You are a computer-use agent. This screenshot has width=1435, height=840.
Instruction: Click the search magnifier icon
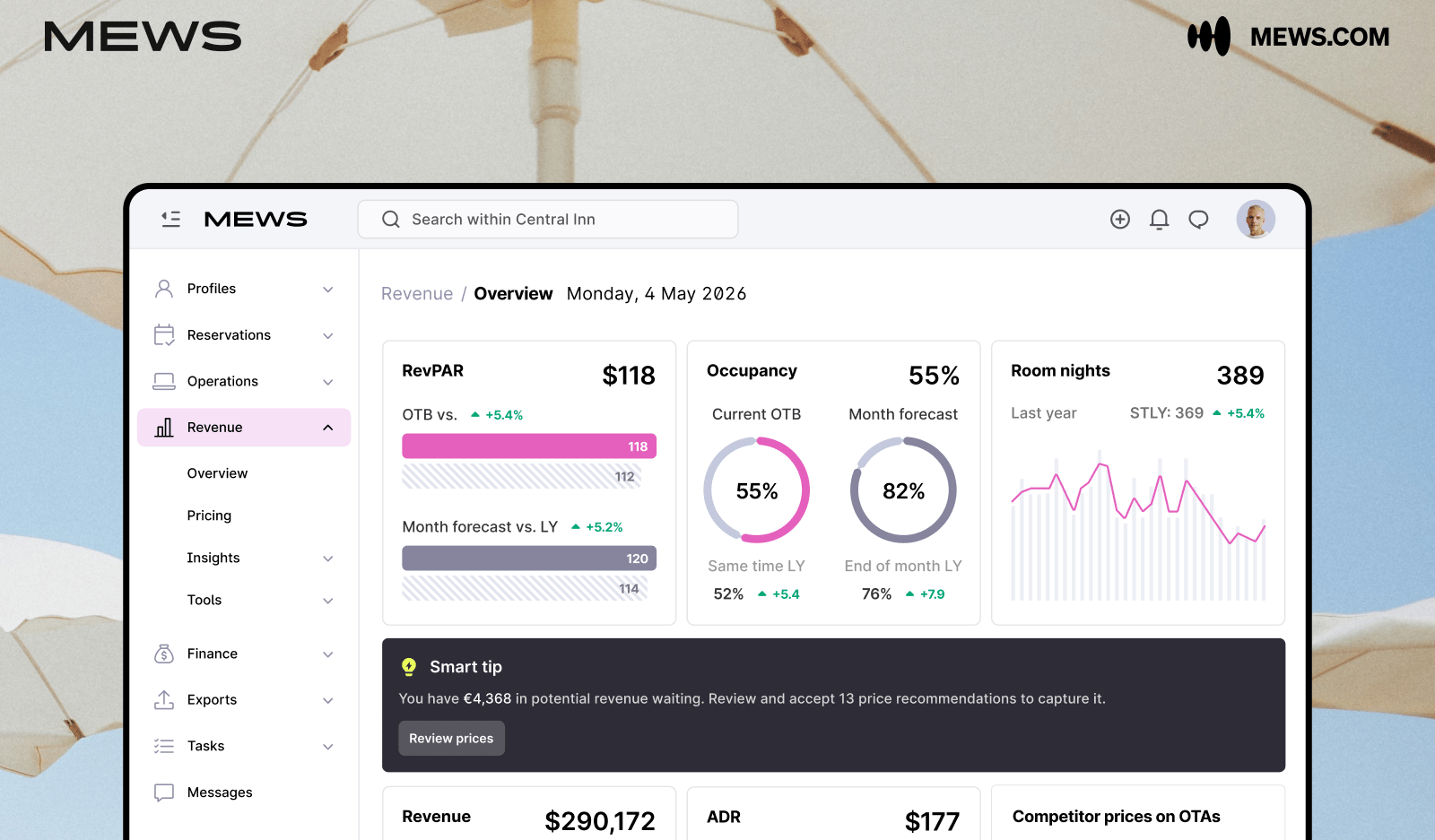[391, 220]
